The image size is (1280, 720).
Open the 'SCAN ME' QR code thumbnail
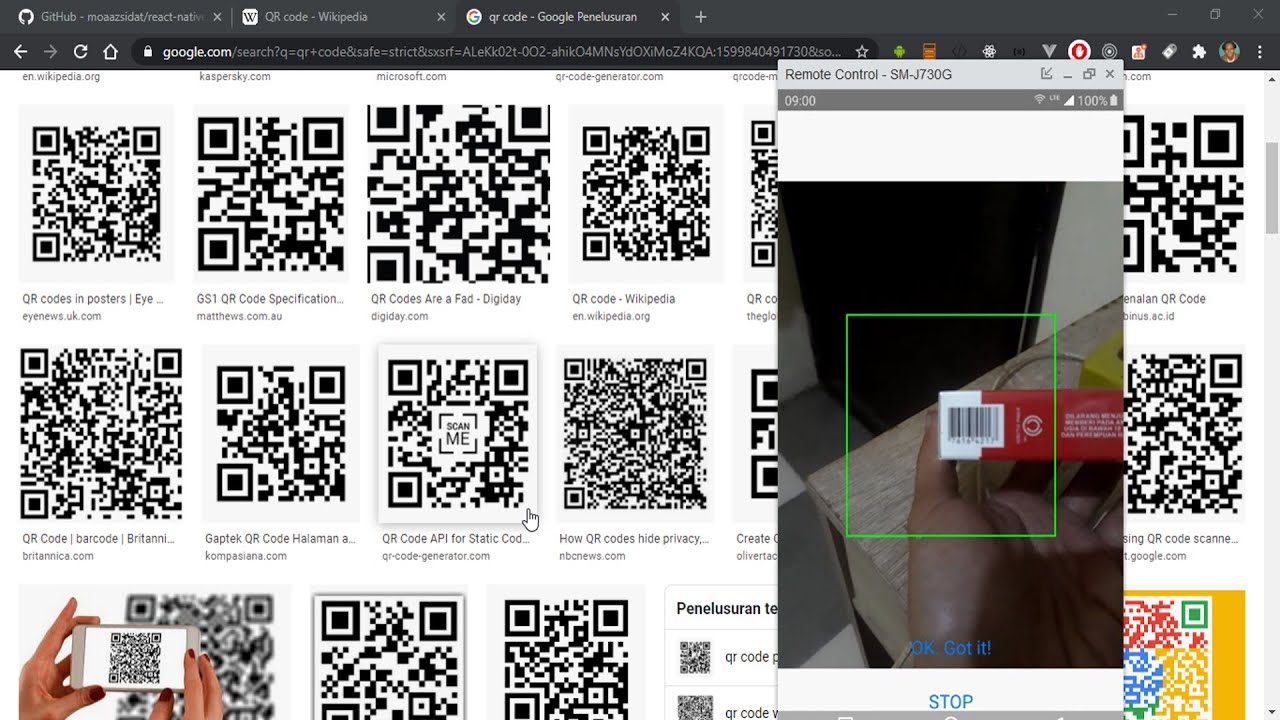458,434
